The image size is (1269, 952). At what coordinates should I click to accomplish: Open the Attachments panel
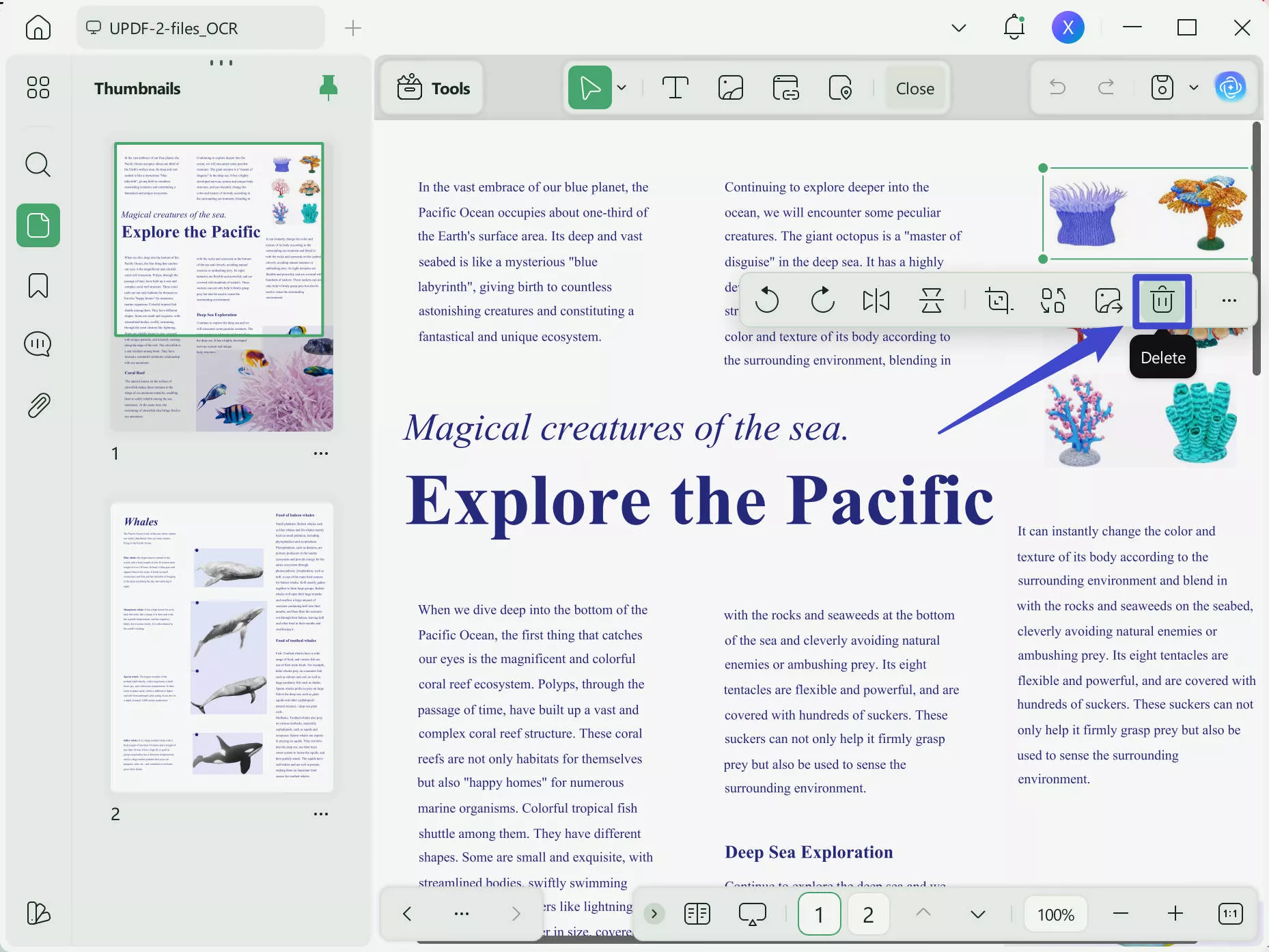point(38,404)
